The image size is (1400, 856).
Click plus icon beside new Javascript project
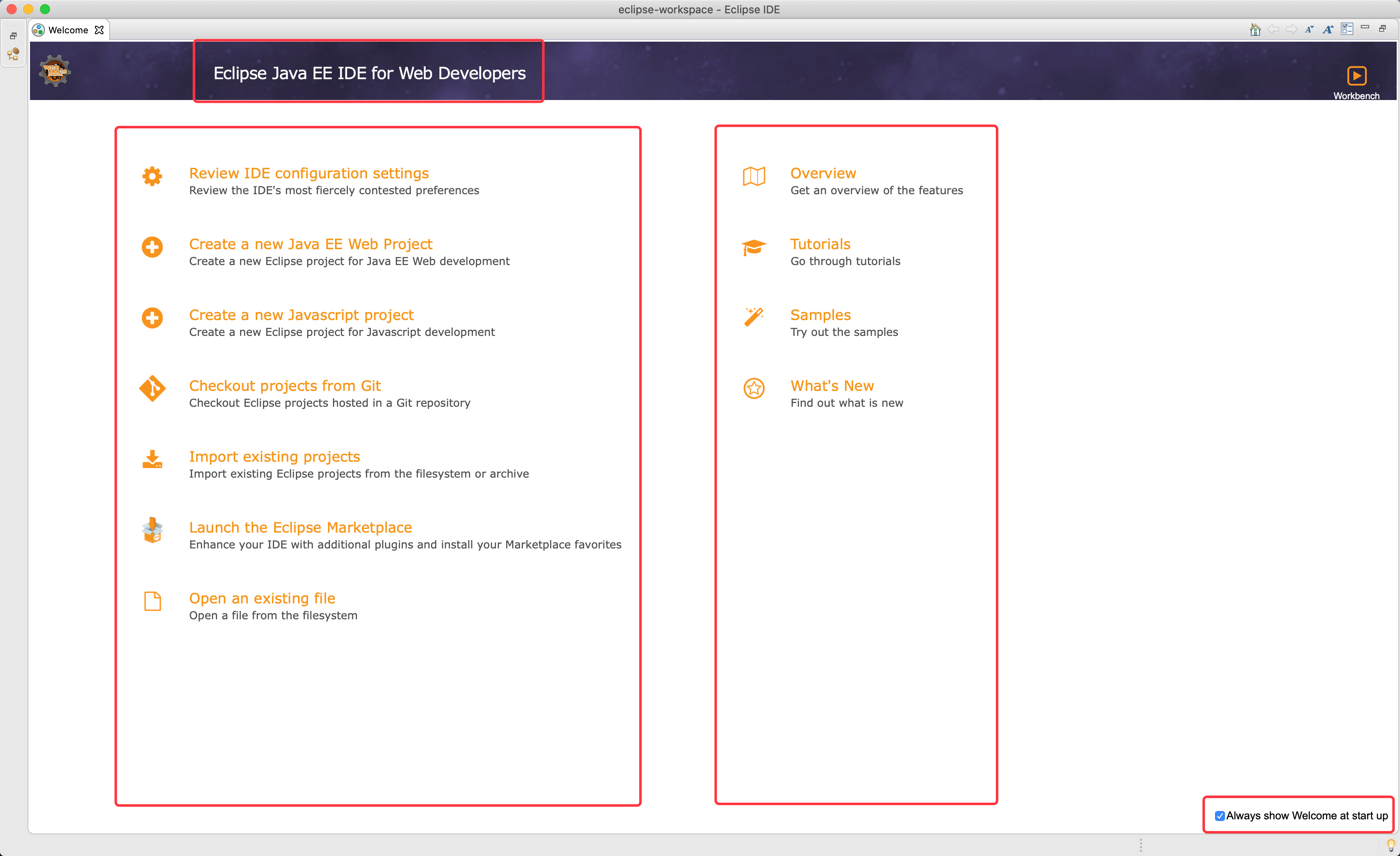click(152, 318)
